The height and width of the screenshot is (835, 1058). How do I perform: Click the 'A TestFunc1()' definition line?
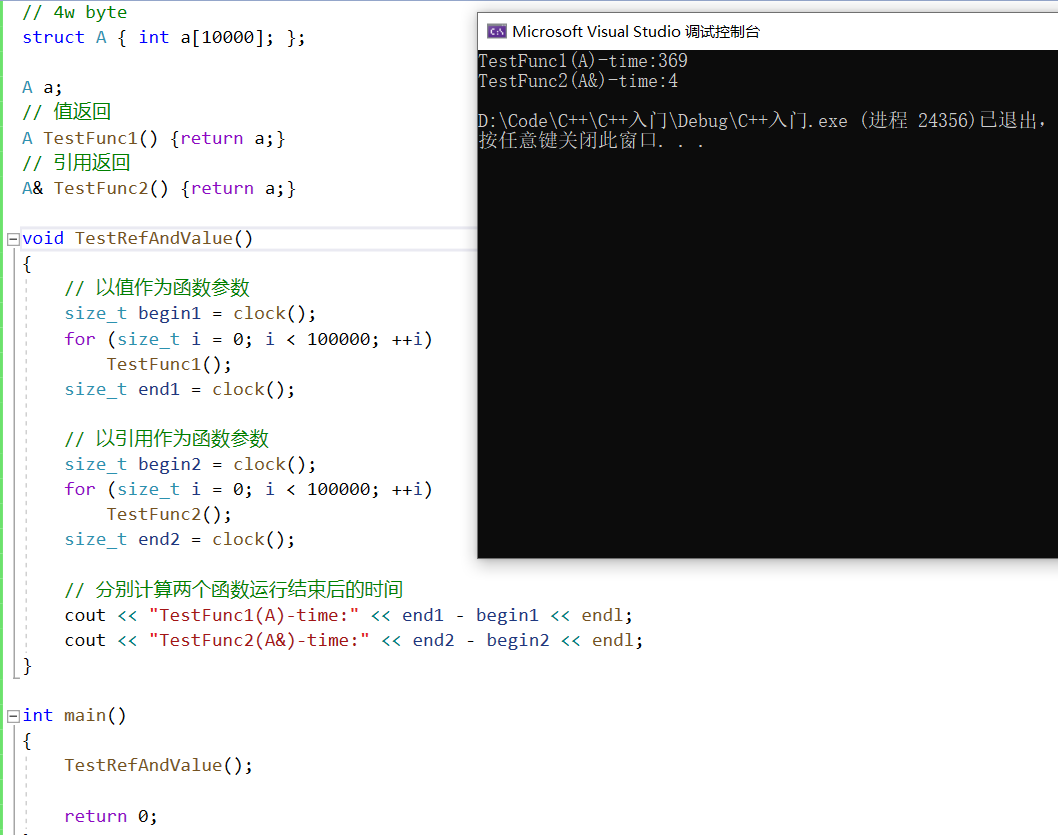154,138
